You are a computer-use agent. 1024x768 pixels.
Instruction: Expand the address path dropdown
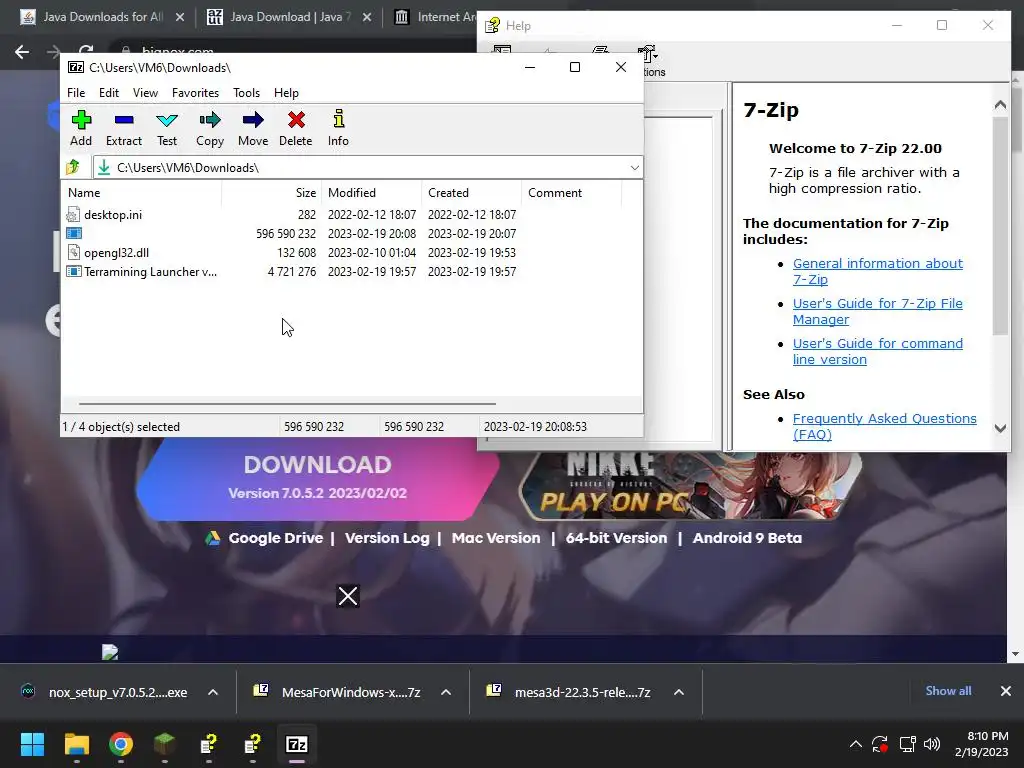[x=634, y=168]
